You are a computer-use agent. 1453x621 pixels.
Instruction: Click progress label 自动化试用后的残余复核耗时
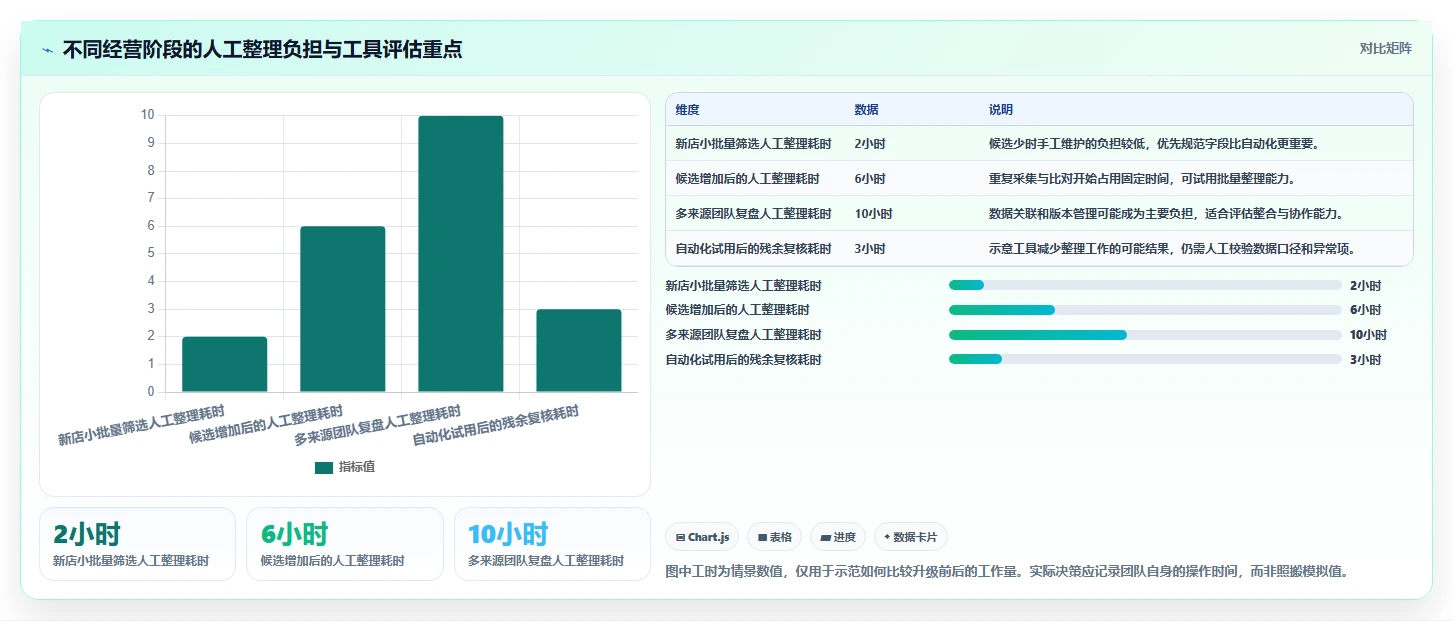point(743,360)
